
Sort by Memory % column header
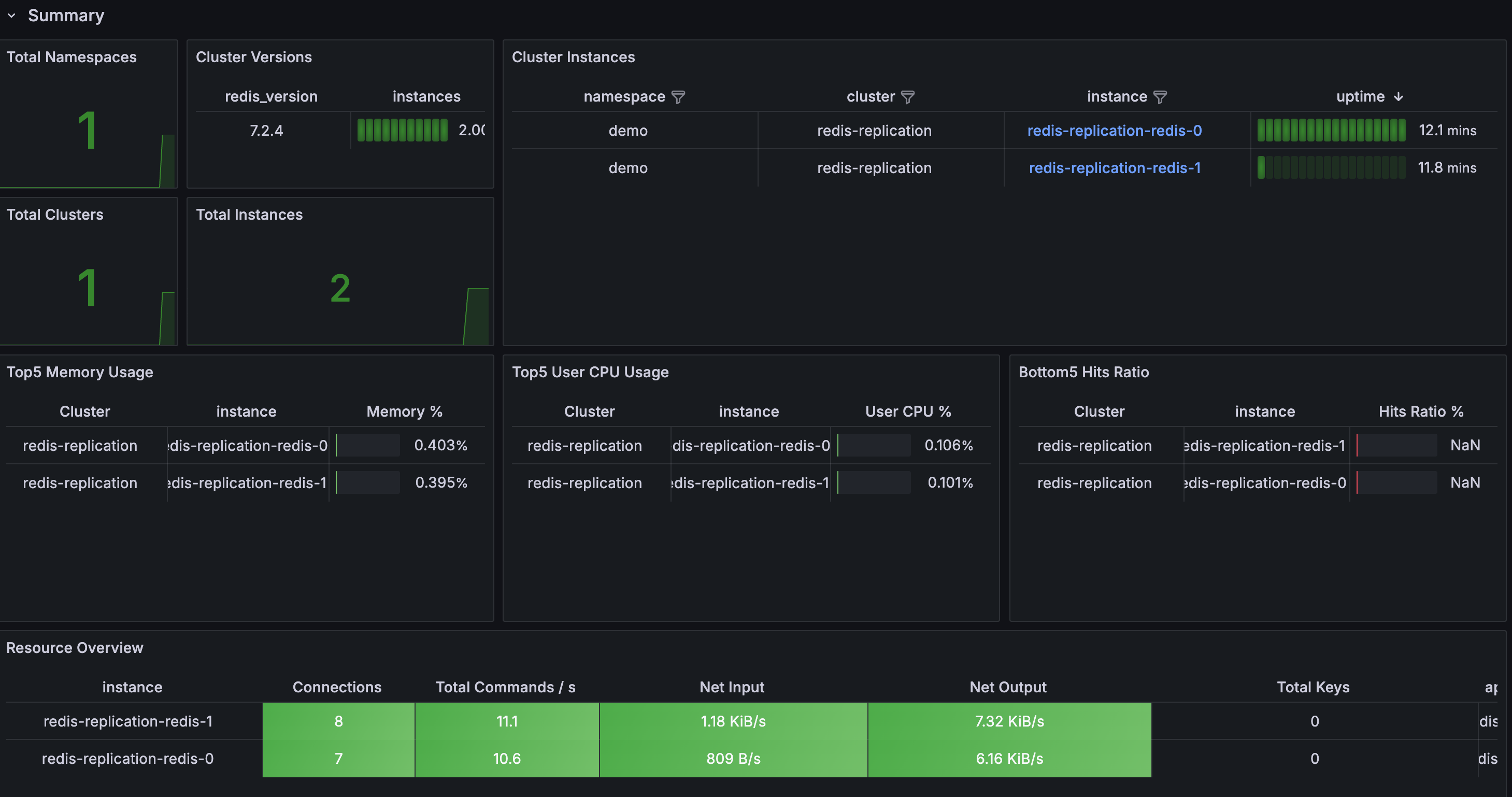pyautogui.click(x=404, y=411)
